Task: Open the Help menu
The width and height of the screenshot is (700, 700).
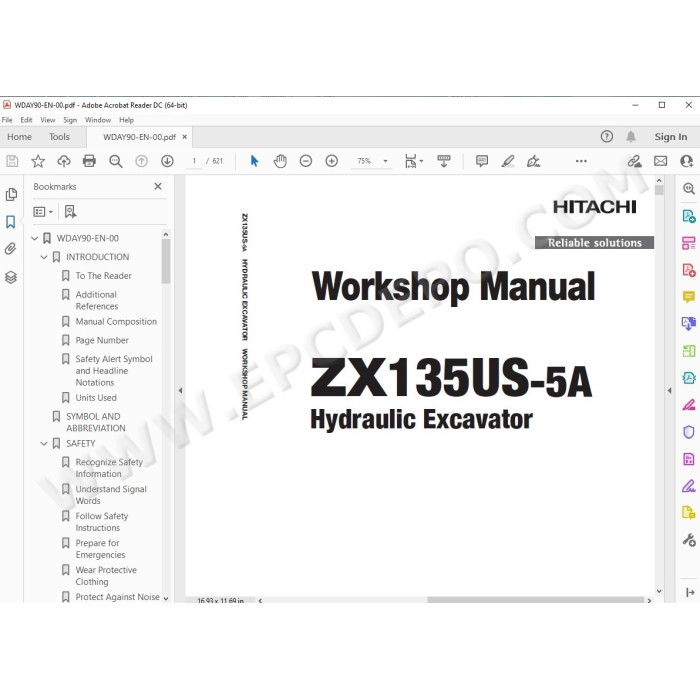Action: point(126,120)
